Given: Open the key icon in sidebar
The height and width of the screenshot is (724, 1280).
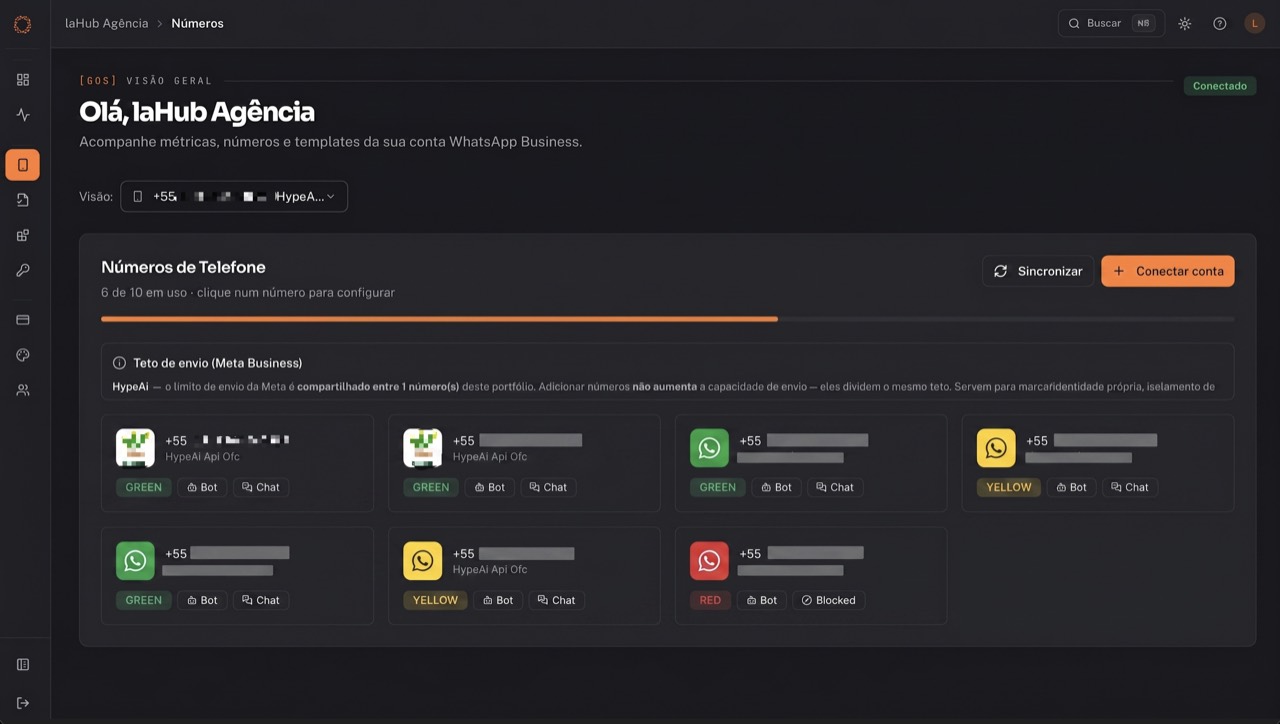Looking at the screenshot, I should point(23,270).
